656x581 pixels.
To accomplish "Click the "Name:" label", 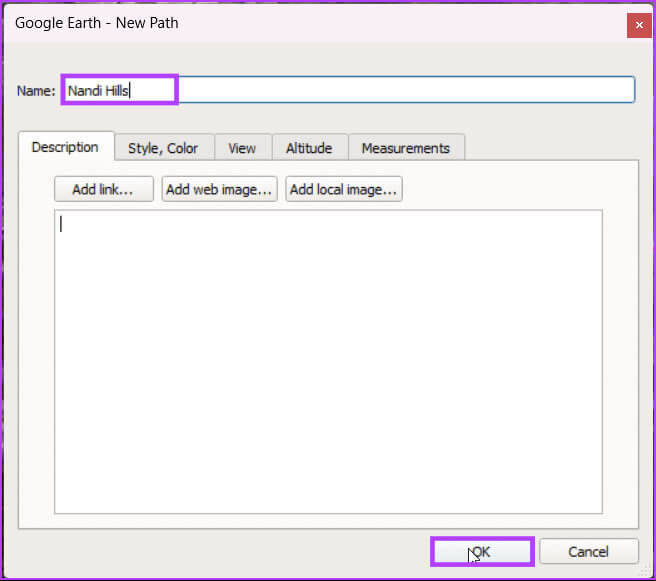I will (x=36, y=90).
